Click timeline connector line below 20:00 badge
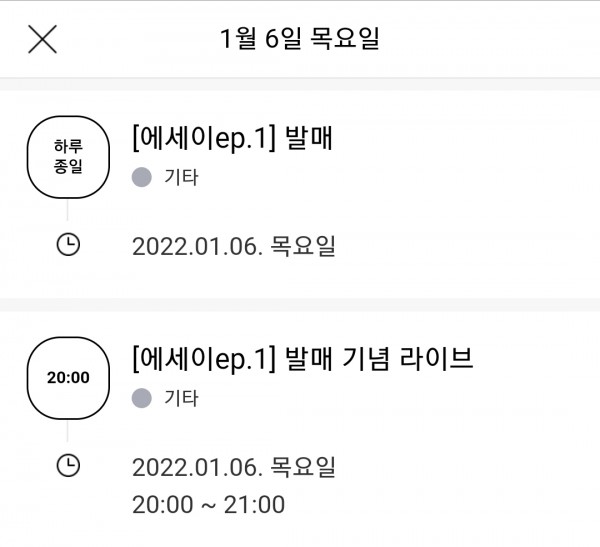 [67, 431]
